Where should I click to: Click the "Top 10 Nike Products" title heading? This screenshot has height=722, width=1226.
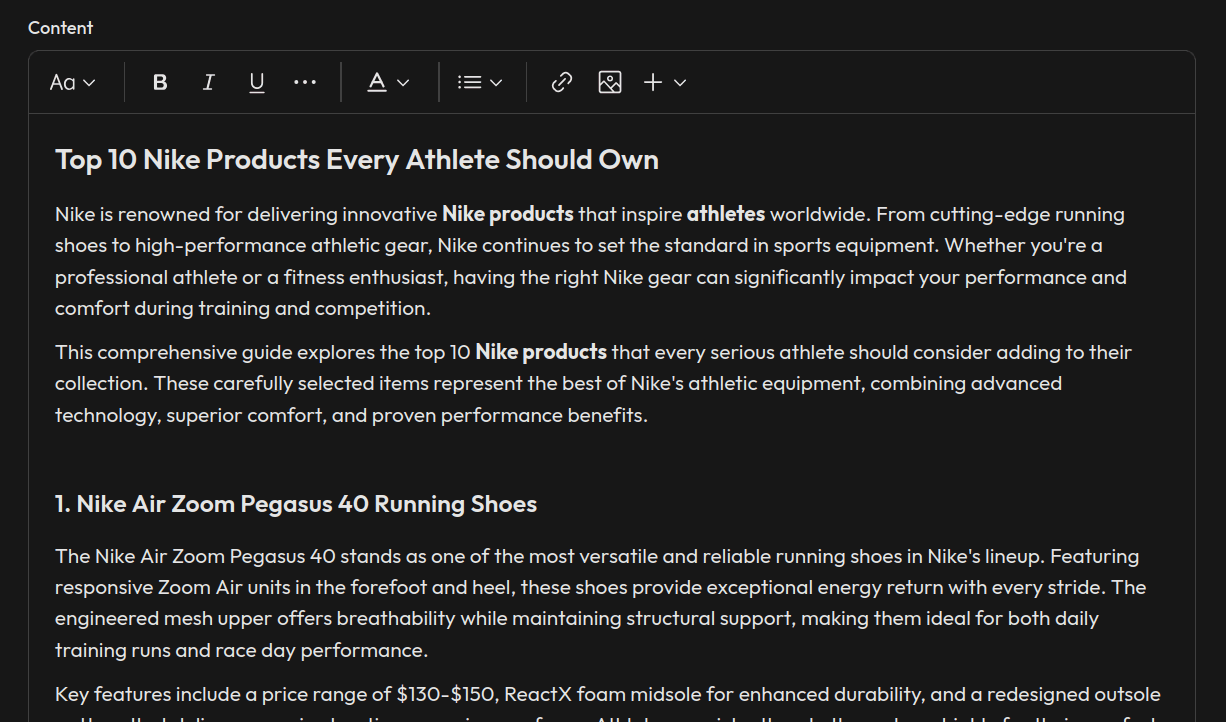click(x=356, y=160)
